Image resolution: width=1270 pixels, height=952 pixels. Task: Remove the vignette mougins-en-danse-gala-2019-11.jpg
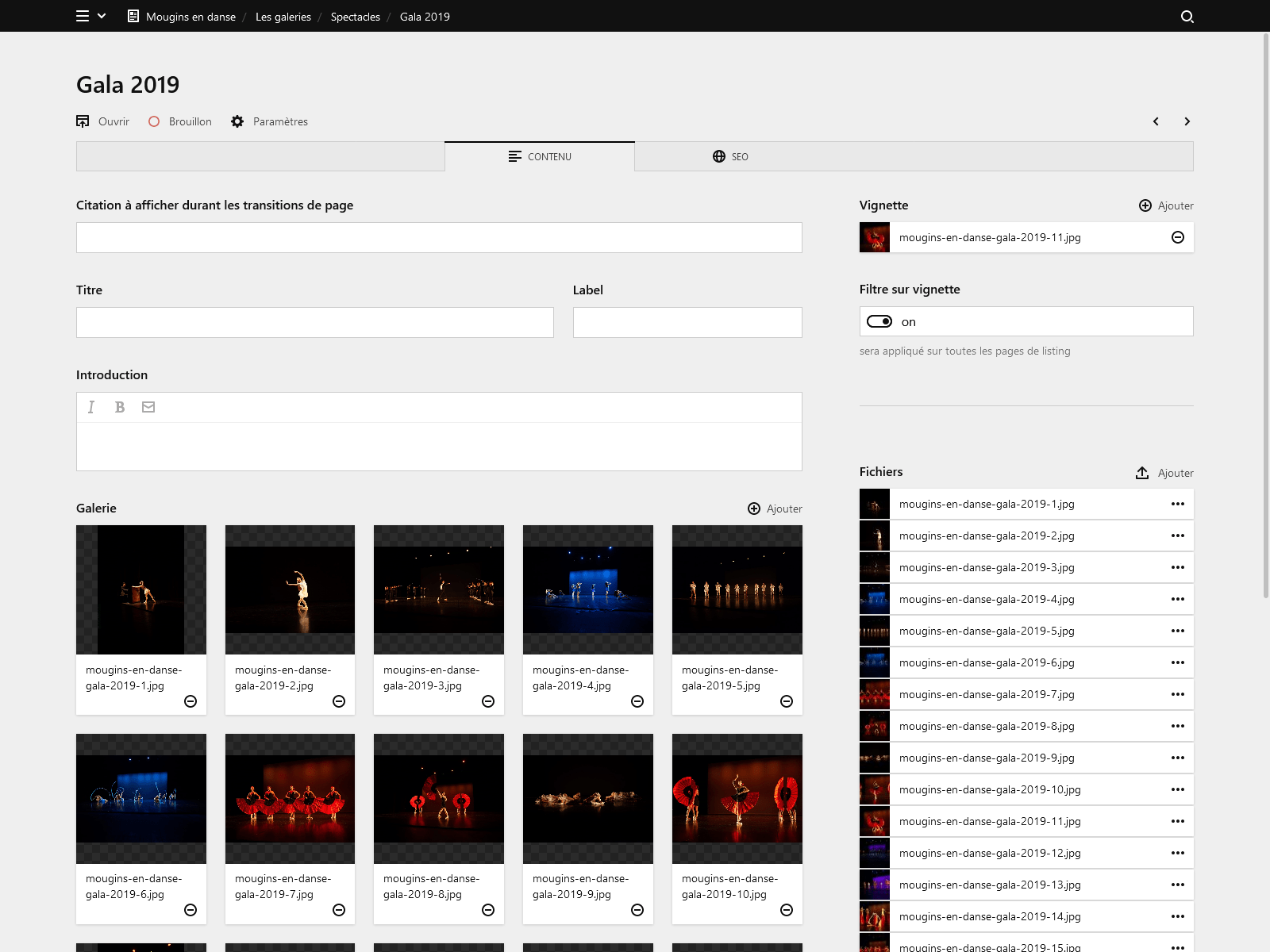pyautogui.click(x=1178, y=237)
